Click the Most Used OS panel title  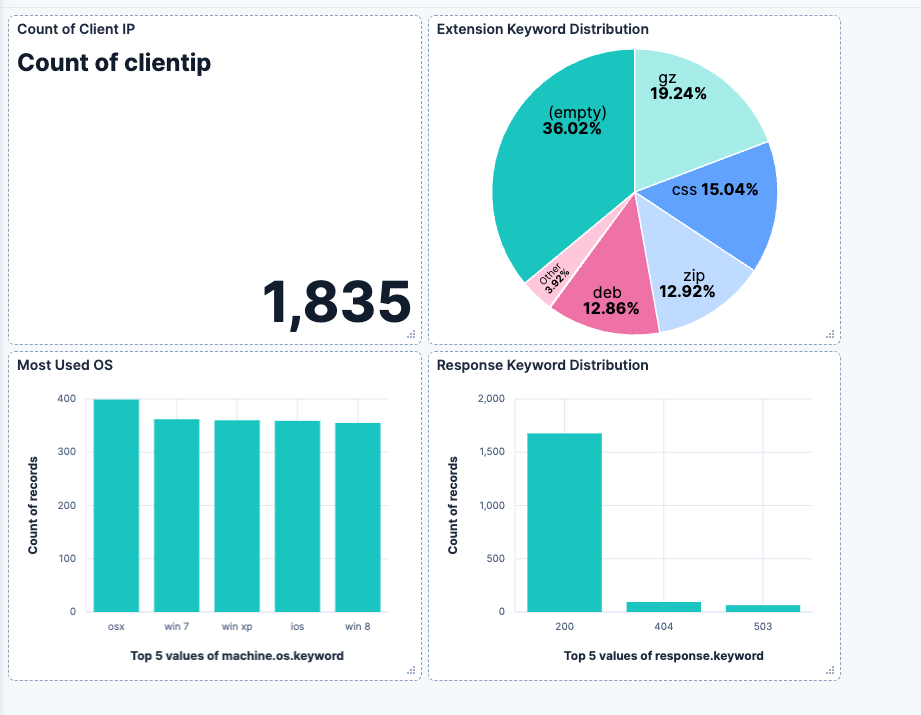[x=65, y=365]
